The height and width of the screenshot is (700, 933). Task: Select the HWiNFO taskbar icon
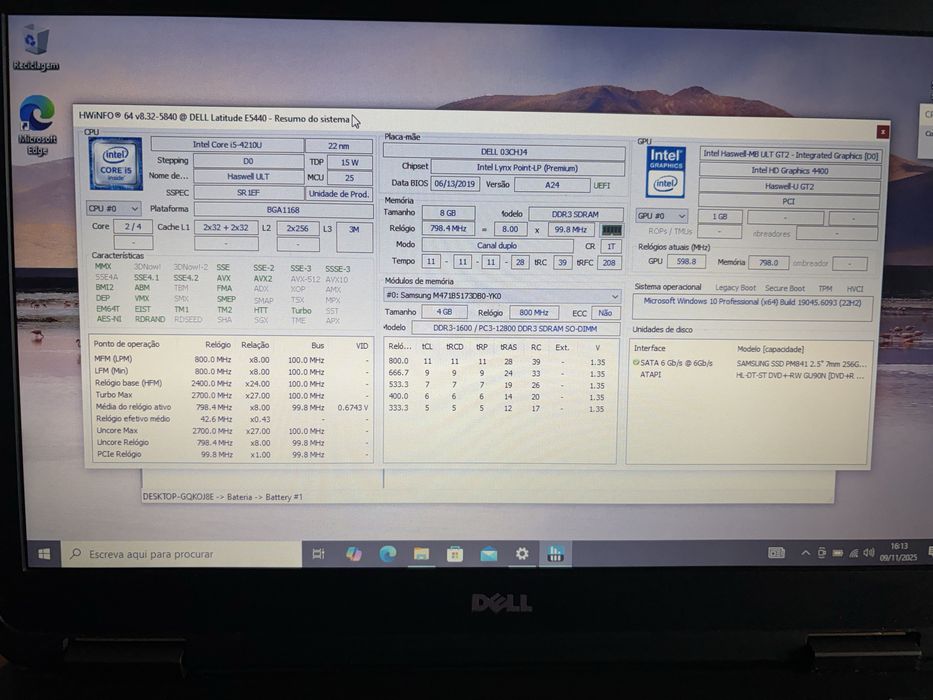[x=555, y=554]
